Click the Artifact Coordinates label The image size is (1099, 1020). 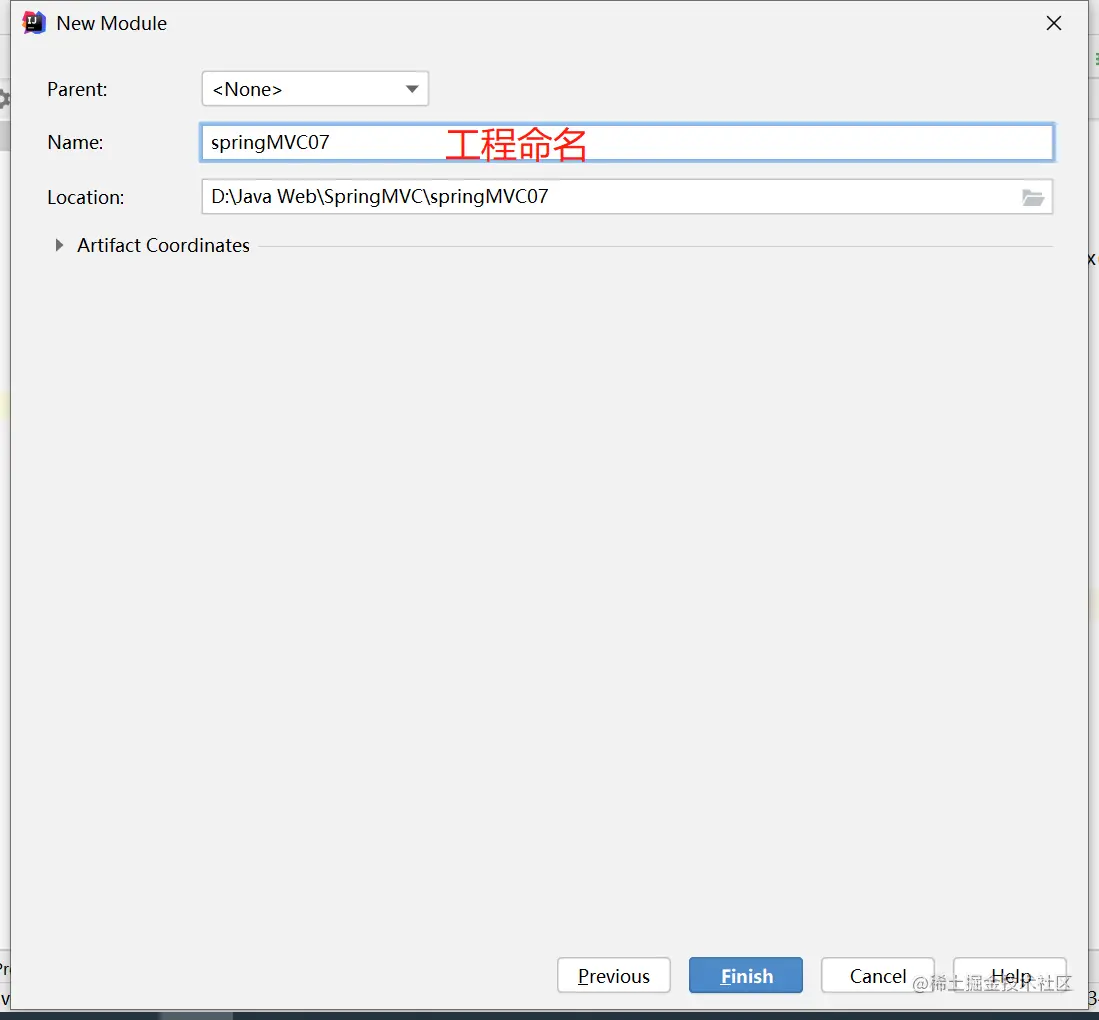[163, 245]
